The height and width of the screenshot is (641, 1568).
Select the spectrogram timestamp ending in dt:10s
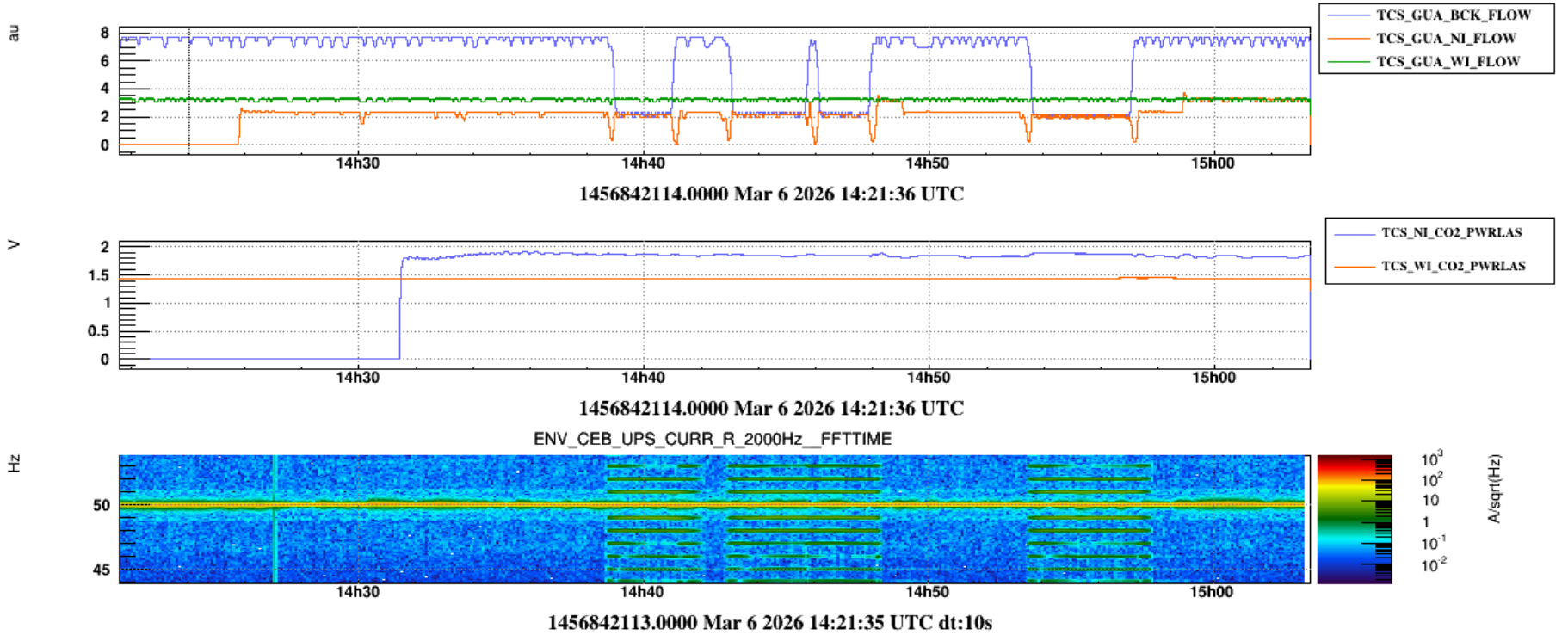tap(769, 623)
